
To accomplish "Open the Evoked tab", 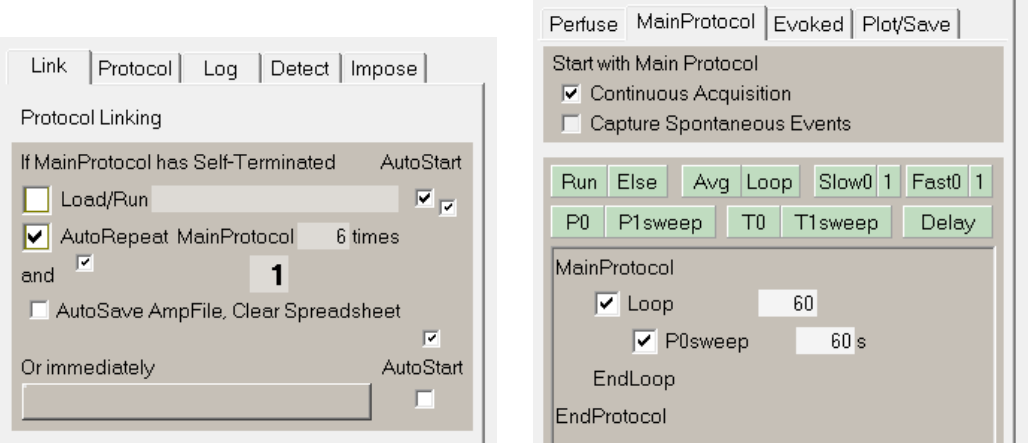I will 808,24.
